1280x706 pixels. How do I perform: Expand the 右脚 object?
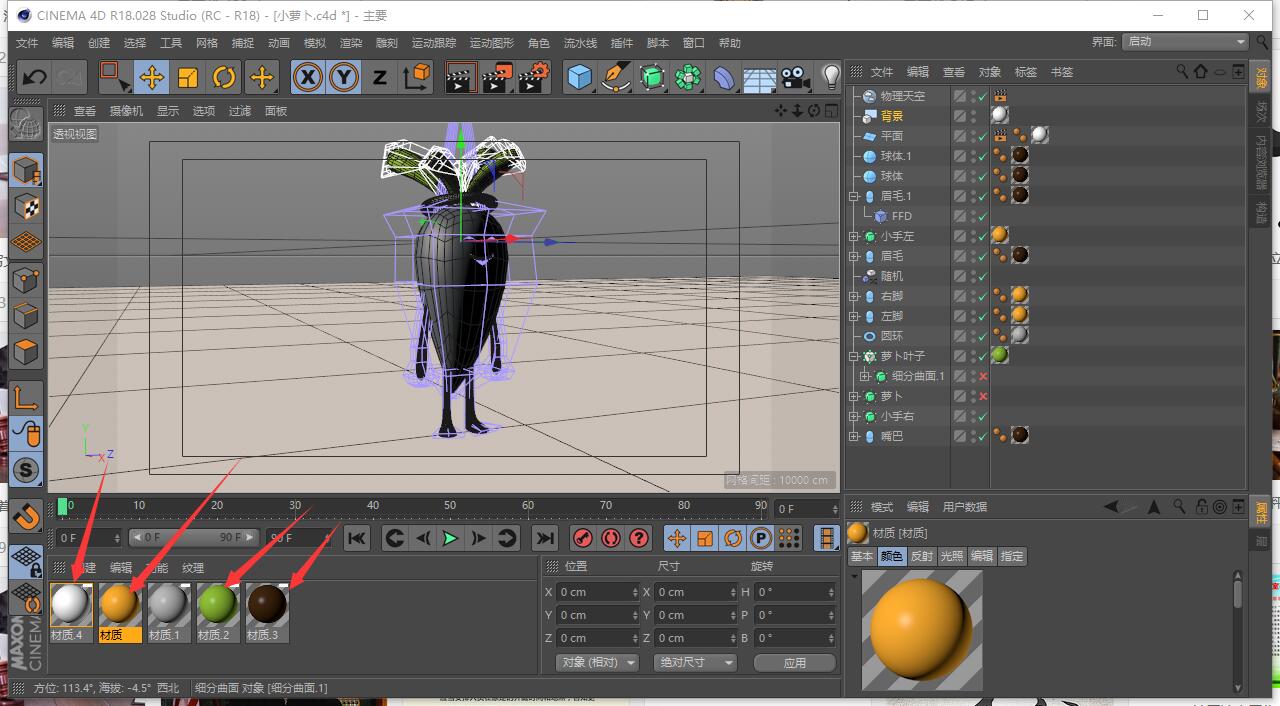[x=854, y=296]
